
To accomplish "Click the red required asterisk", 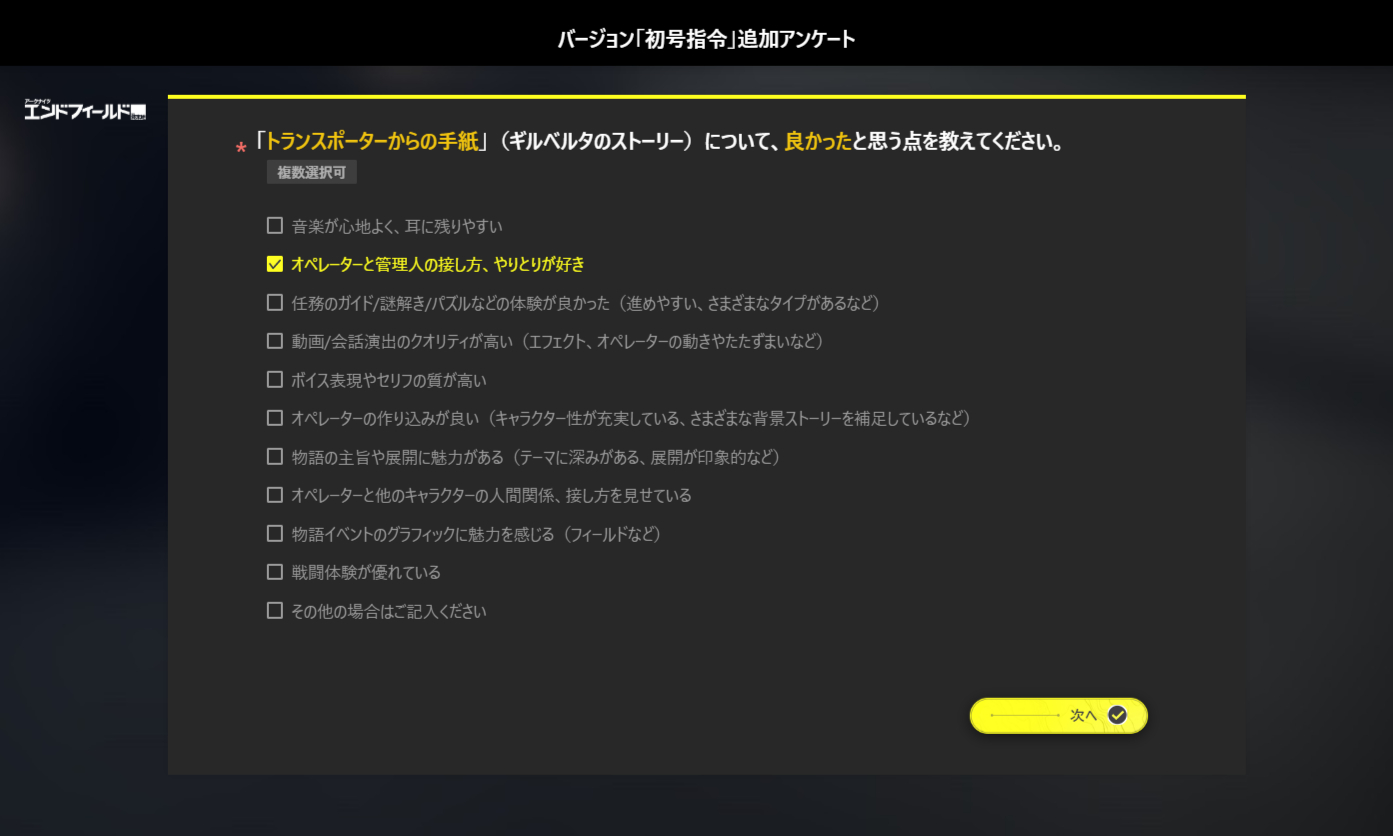I will click(240, 149).
